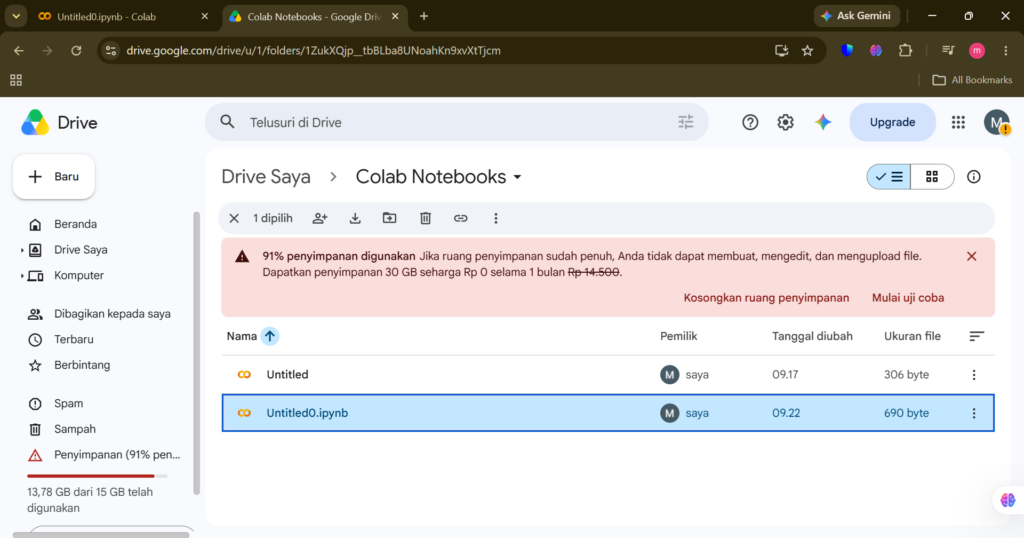Open sort options icon beside Ukuran file

click(976, 336)
